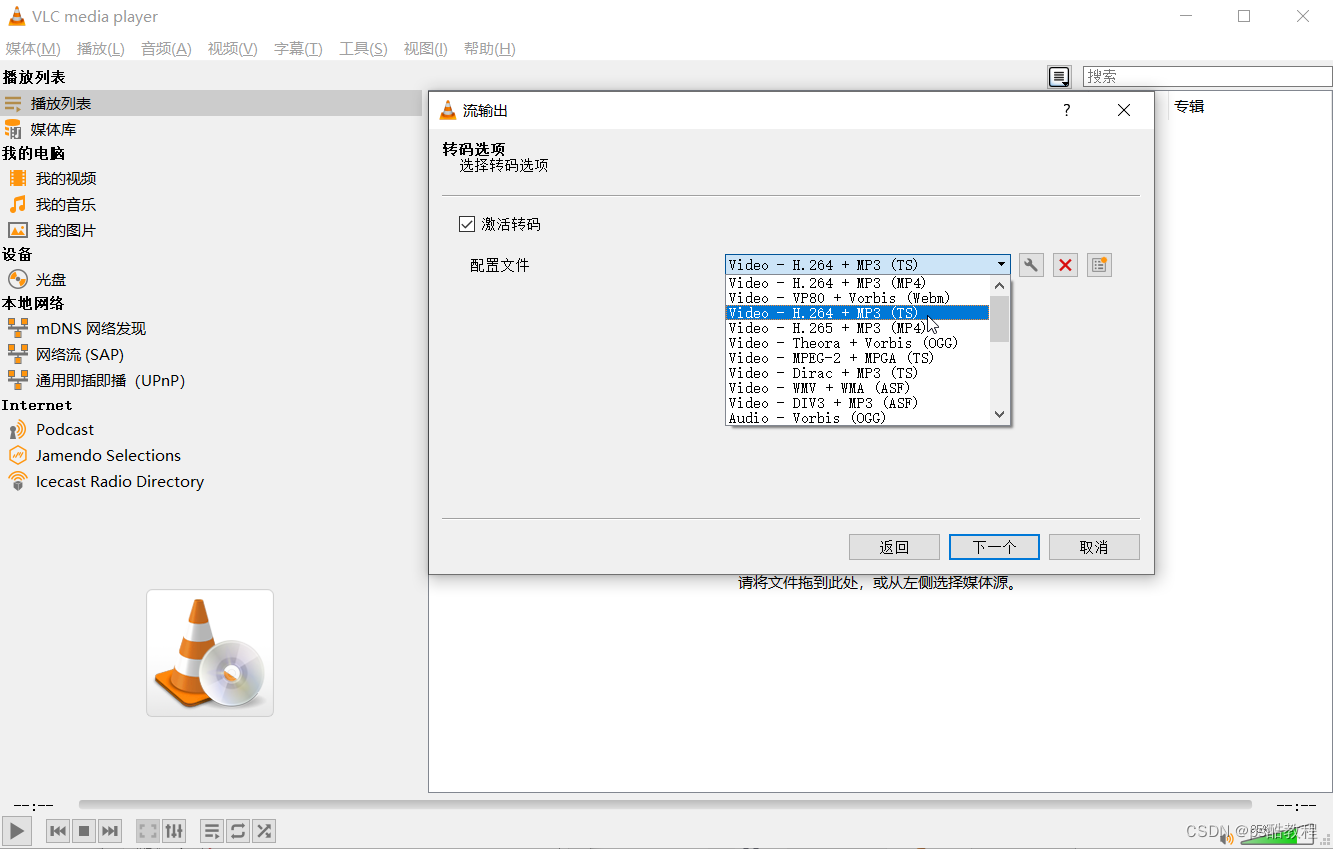The height and width of the screenshot is (849, 1333).
Task: Click VLC cone album art thumbnail
Action: coord(210,653)
